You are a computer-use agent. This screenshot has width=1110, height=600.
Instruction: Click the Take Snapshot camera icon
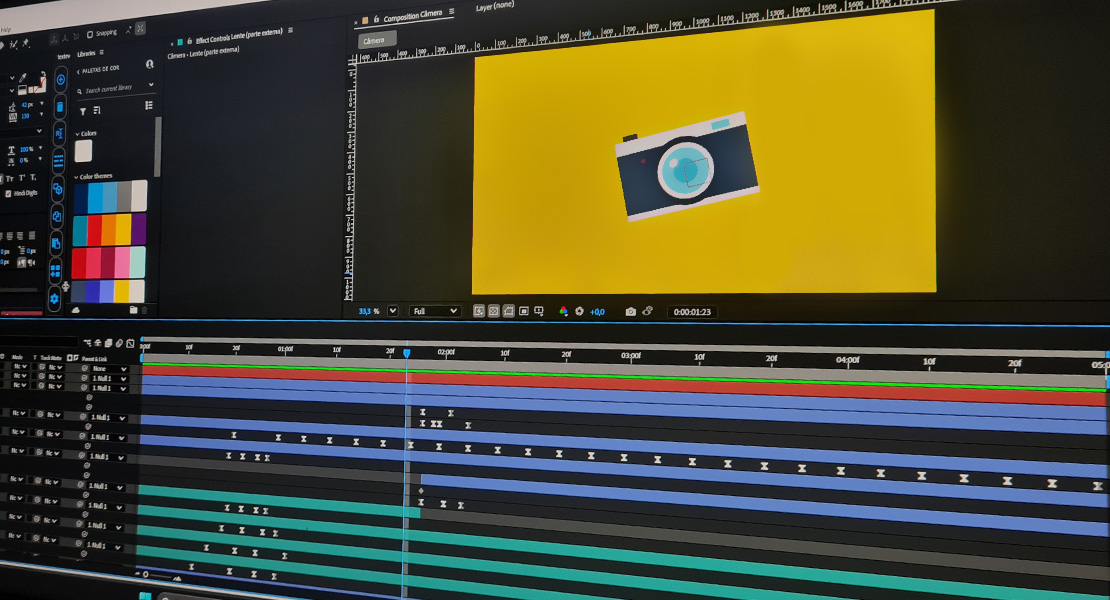click(630, 312)
